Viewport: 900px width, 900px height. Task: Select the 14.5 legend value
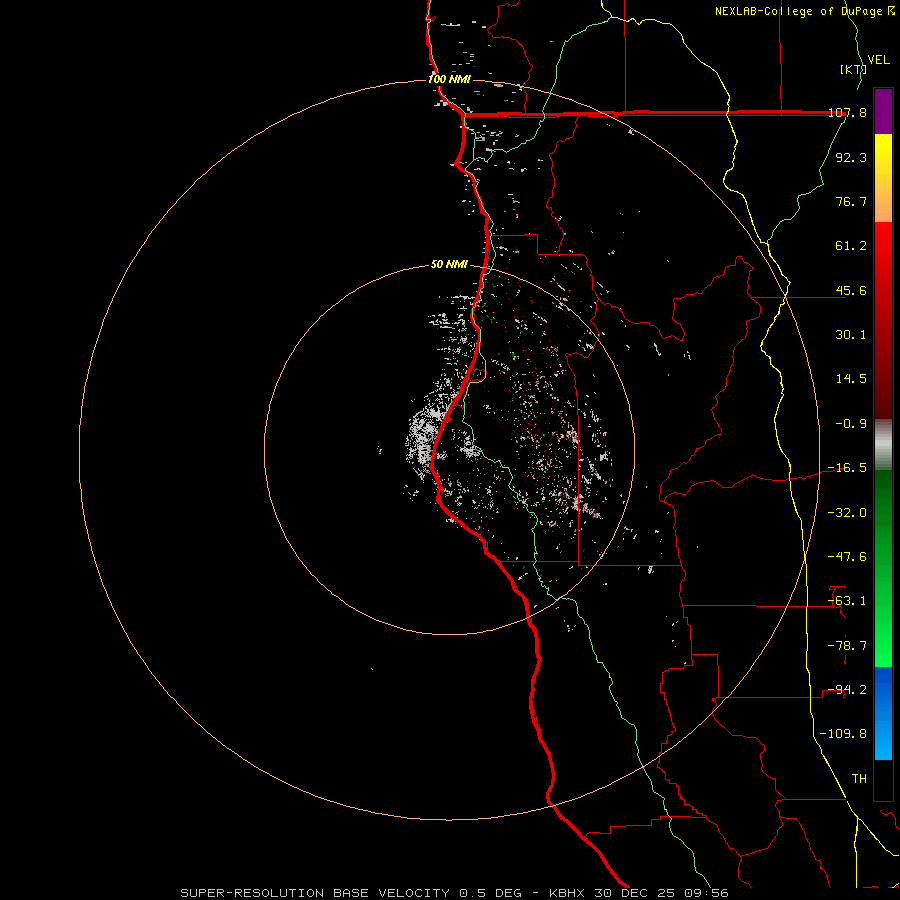(x=851, y=379)
